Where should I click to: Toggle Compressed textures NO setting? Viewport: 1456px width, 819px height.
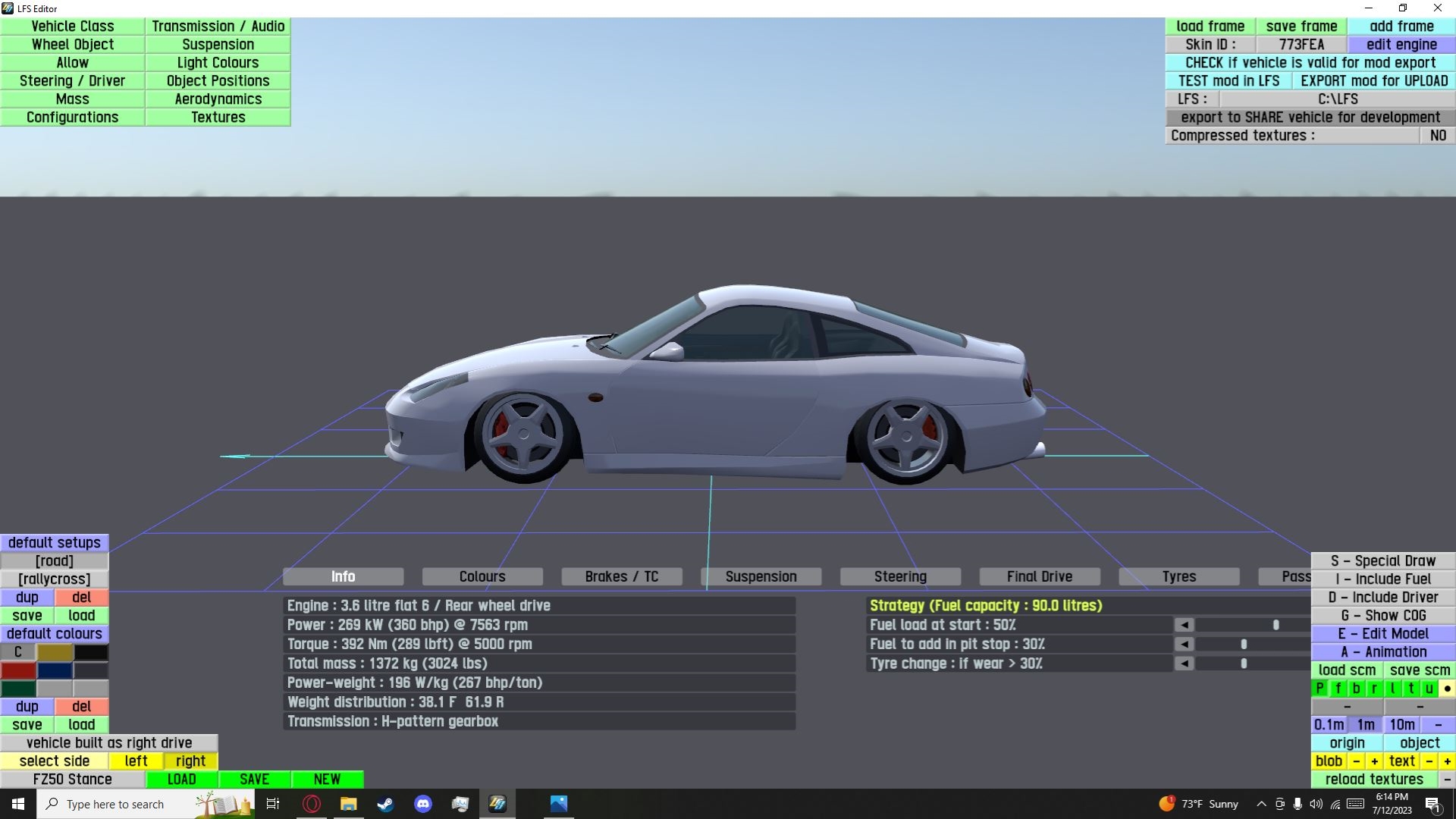(1437, 136)
